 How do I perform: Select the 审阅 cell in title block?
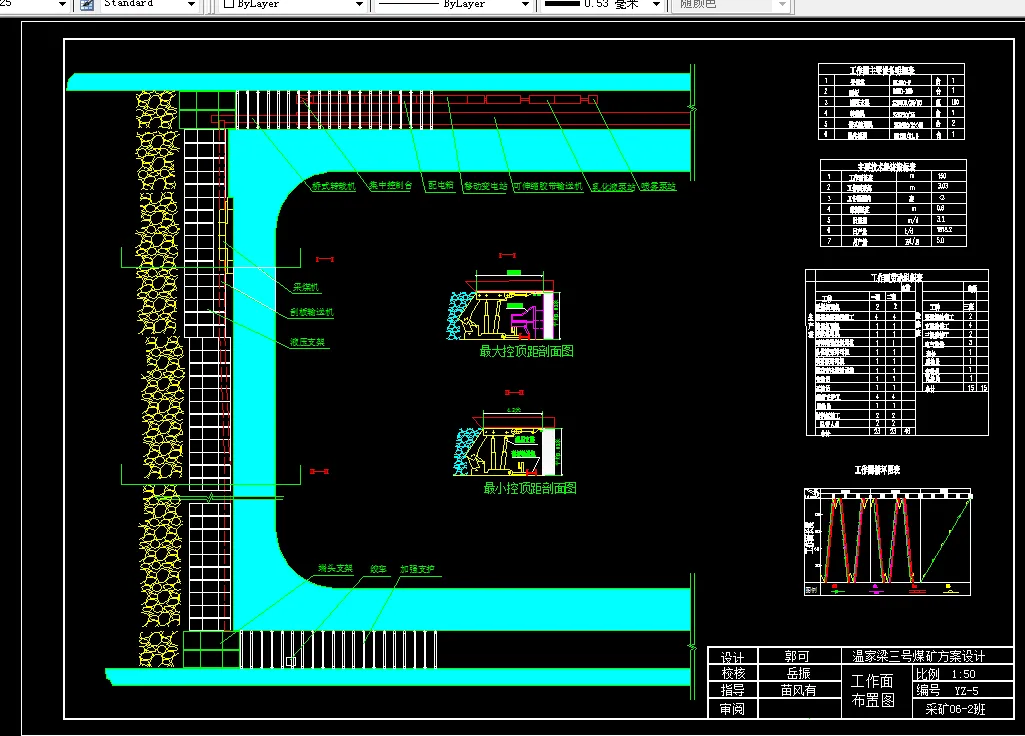click(x=733, y=709)
